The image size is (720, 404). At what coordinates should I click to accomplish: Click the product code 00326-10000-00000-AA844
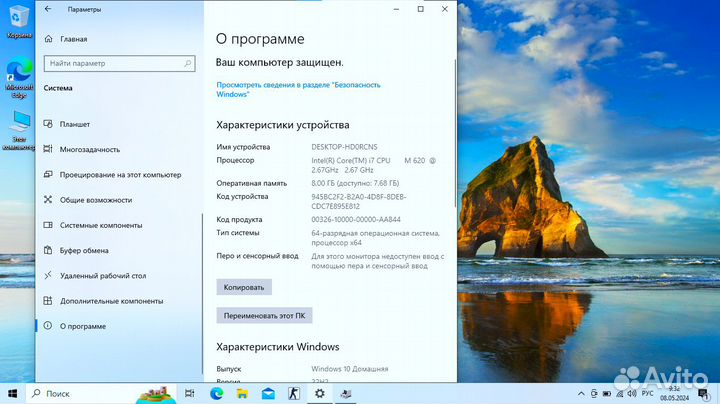point(356,219)
